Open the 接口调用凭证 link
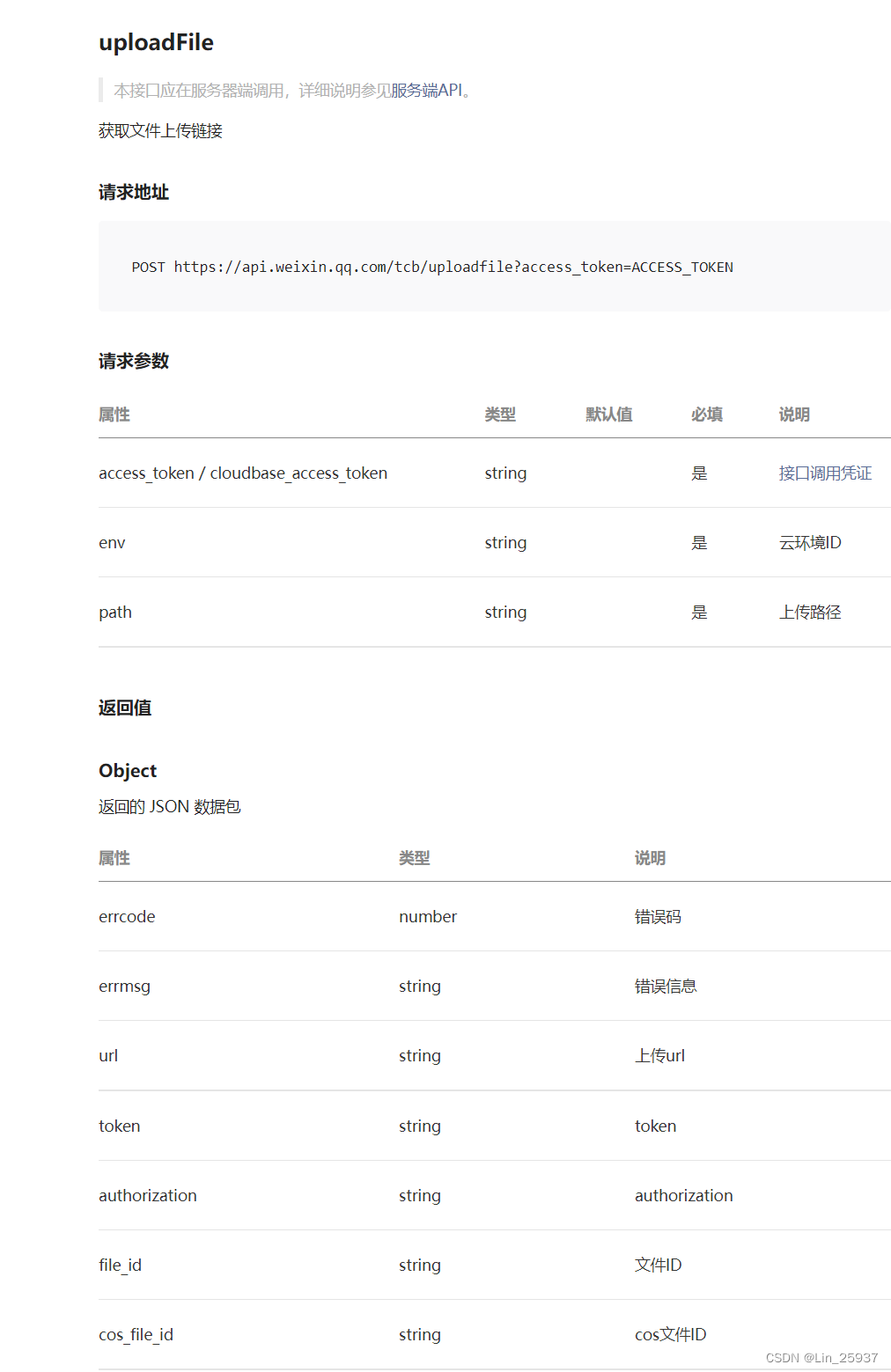 825,473
